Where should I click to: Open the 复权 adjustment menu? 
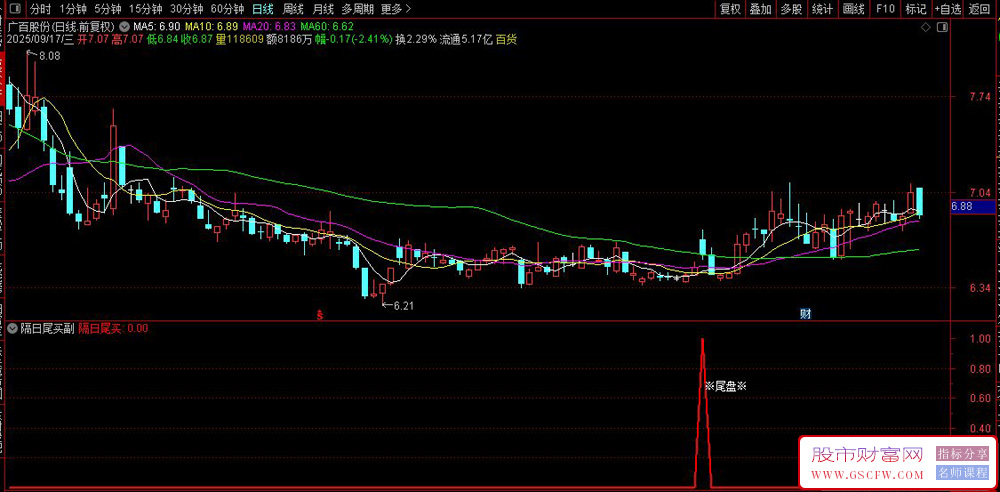click(730, 9)
